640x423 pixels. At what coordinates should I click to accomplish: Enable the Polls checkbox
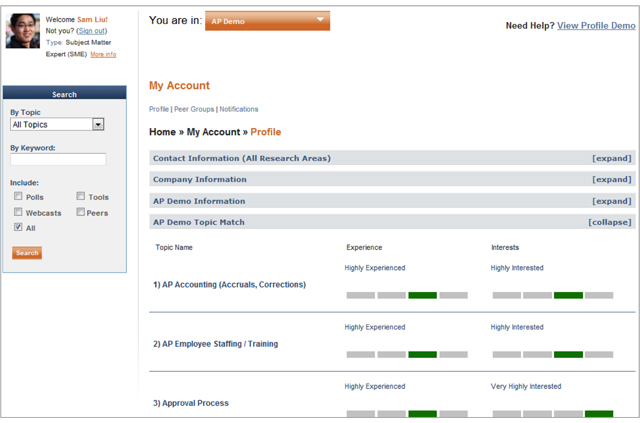coord(18,196)
